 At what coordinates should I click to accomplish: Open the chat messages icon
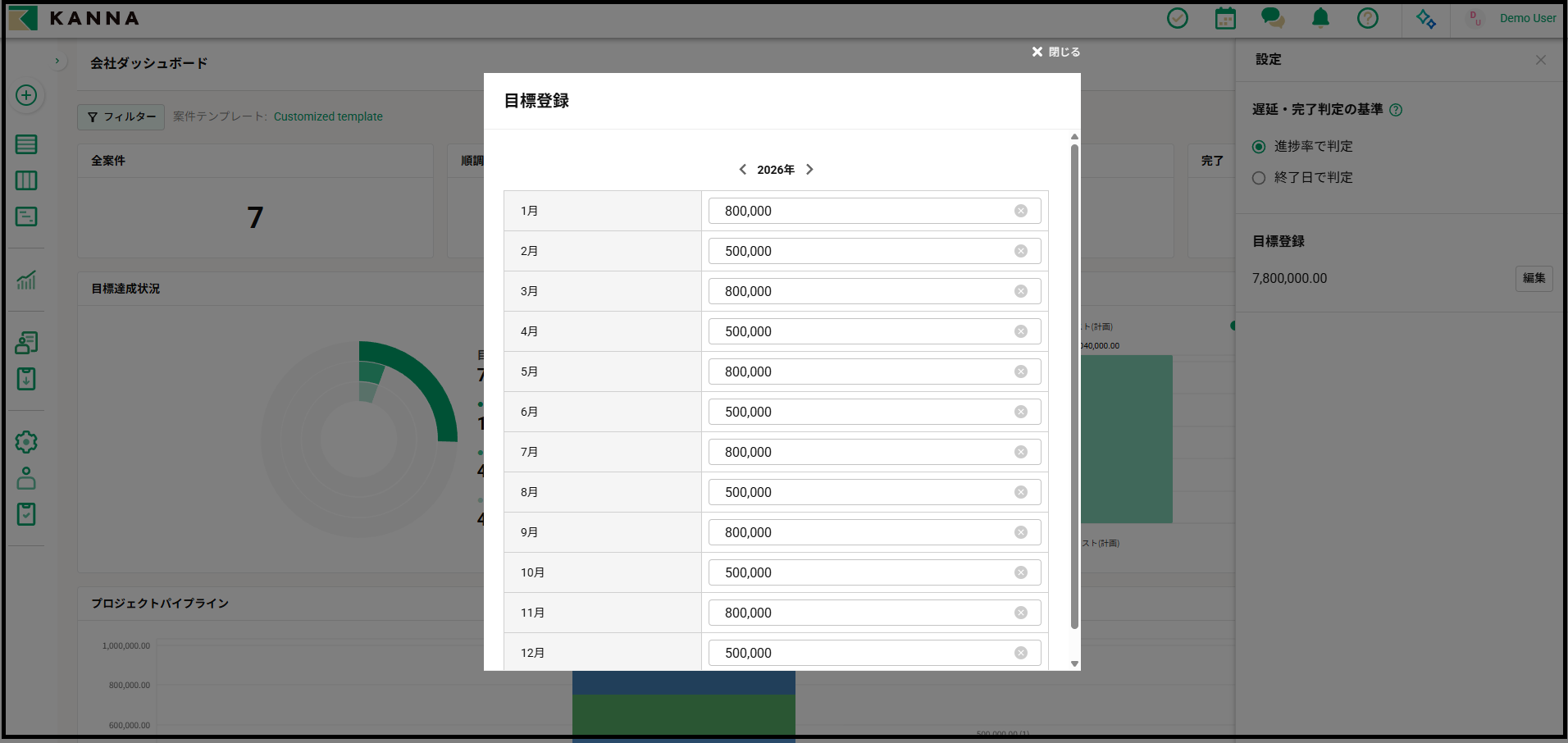[1272, 18]
